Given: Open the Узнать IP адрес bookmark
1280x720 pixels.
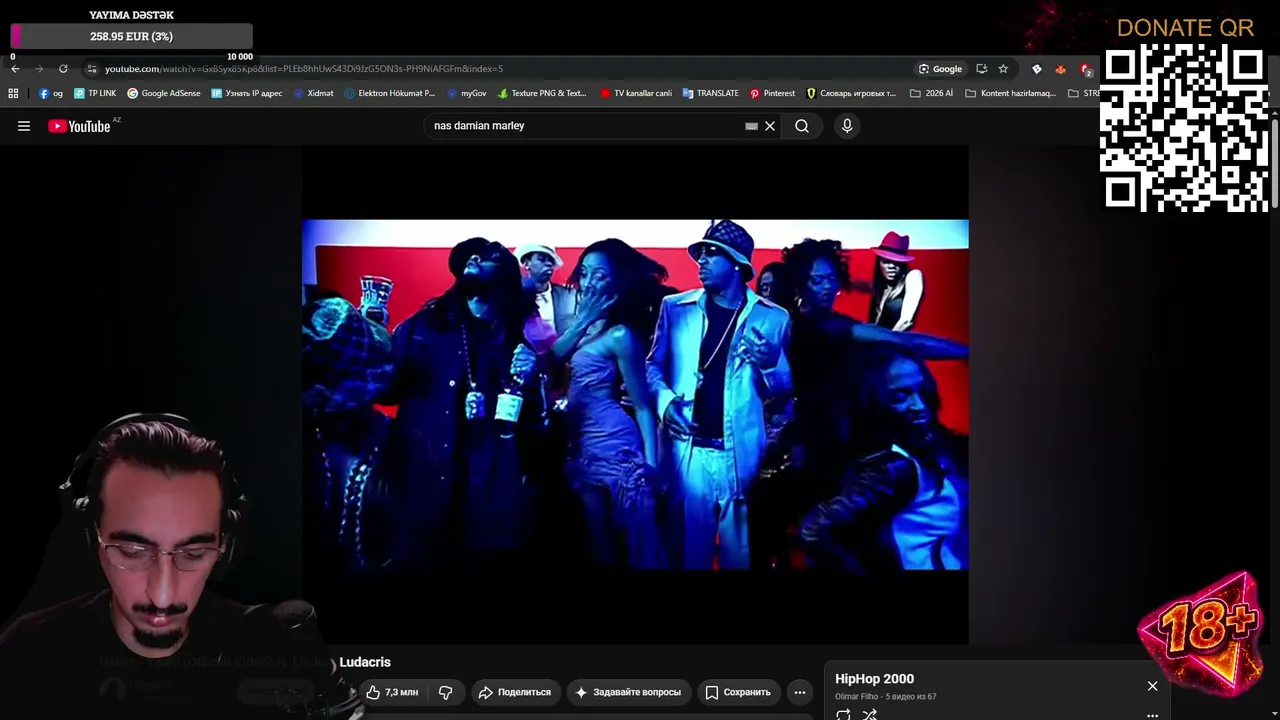Looking at the screenshot, I should click(247, 93).
